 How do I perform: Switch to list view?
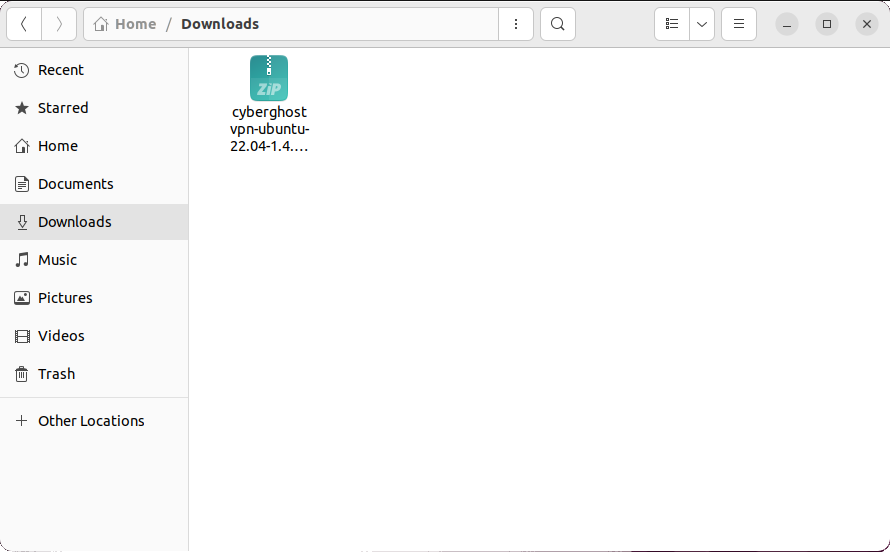pyautogui.click(x=672, y=24)
